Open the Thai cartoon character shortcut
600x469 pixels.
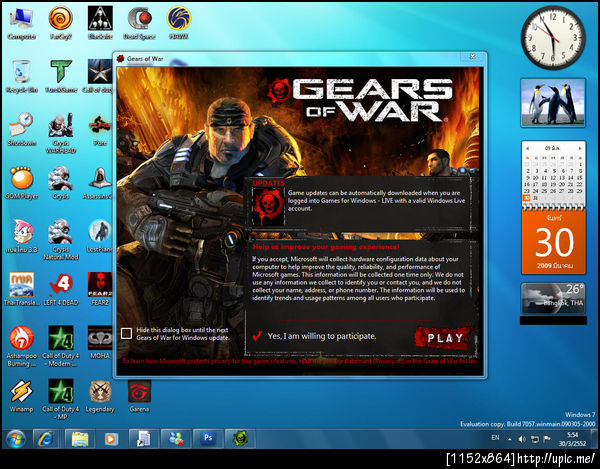21,236
